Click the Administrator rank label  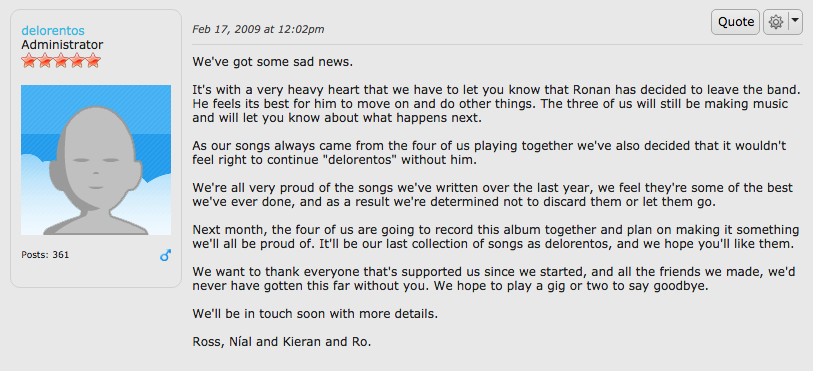click(62, 45)
